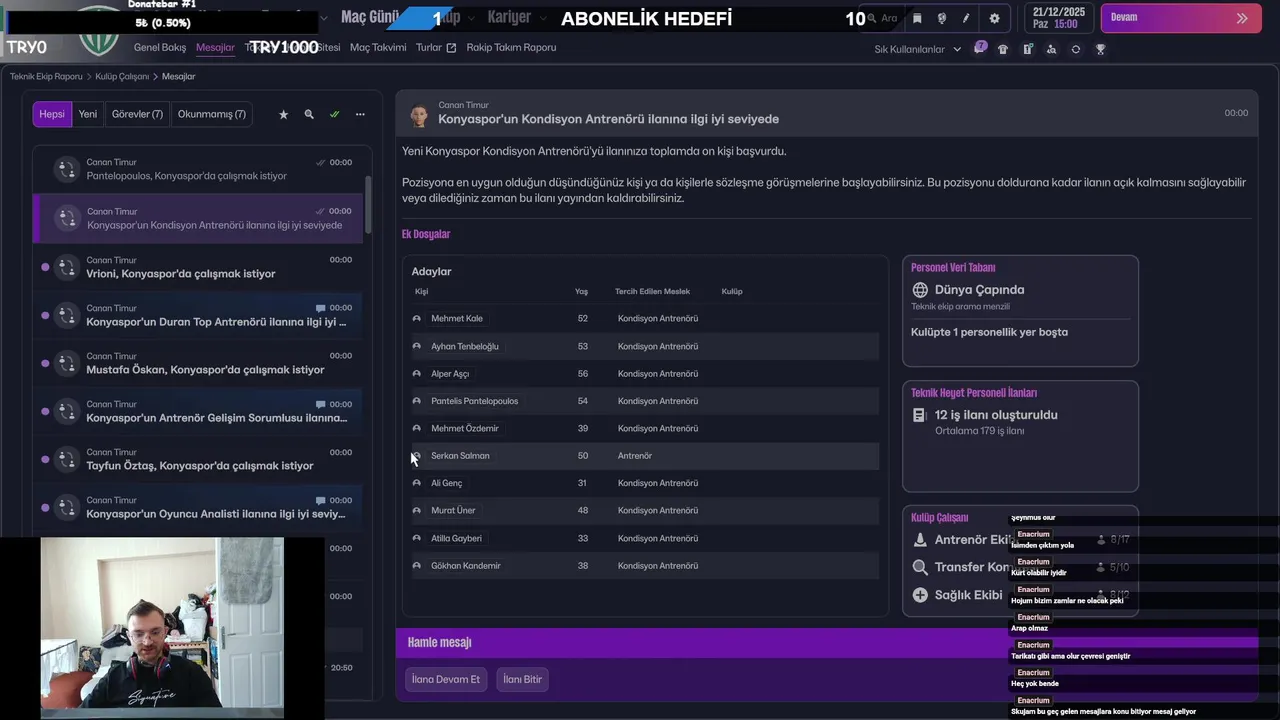
Task: Click the magnifier search icon above message list
Action: click(309, 114)
